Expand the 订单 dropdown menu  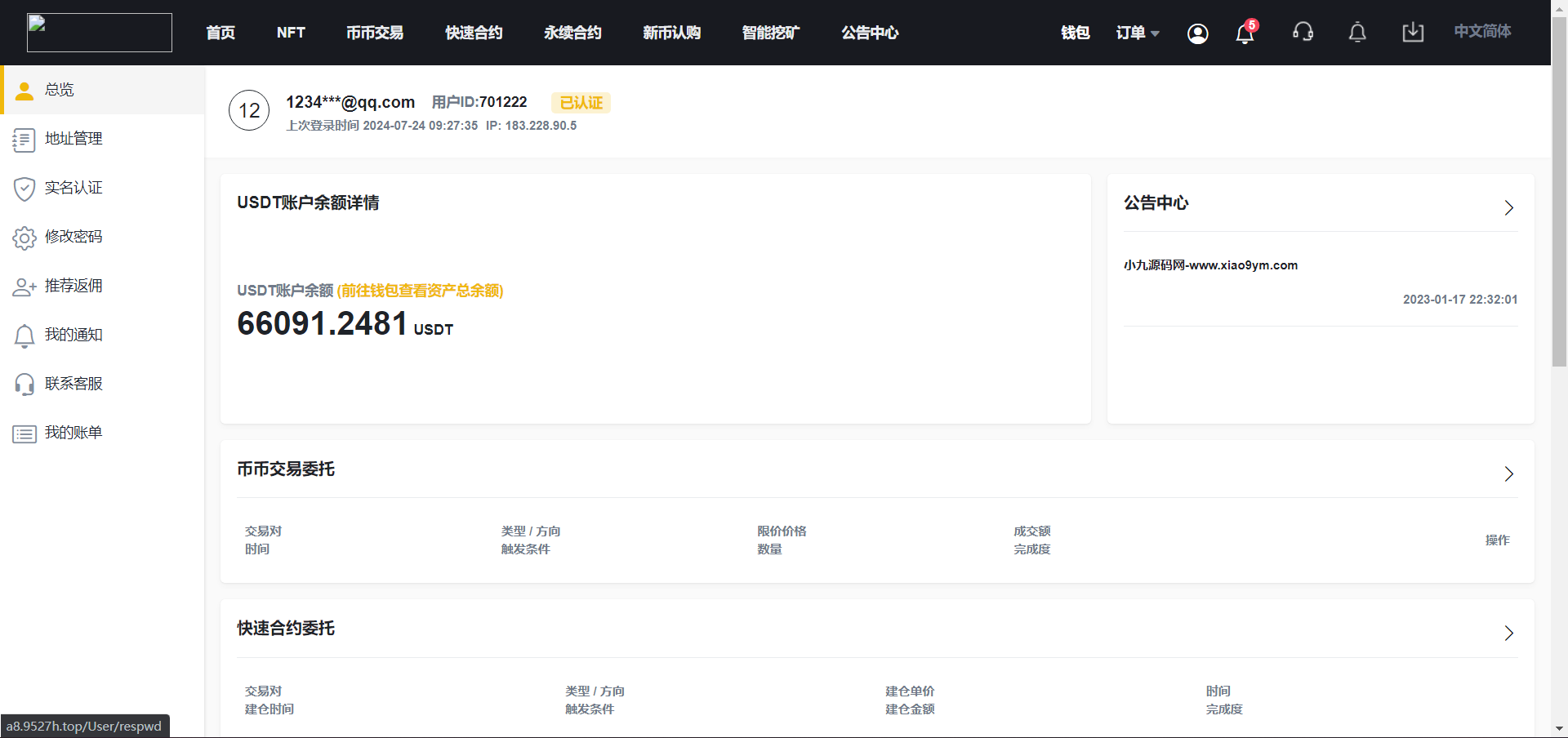coord(1137,33)
